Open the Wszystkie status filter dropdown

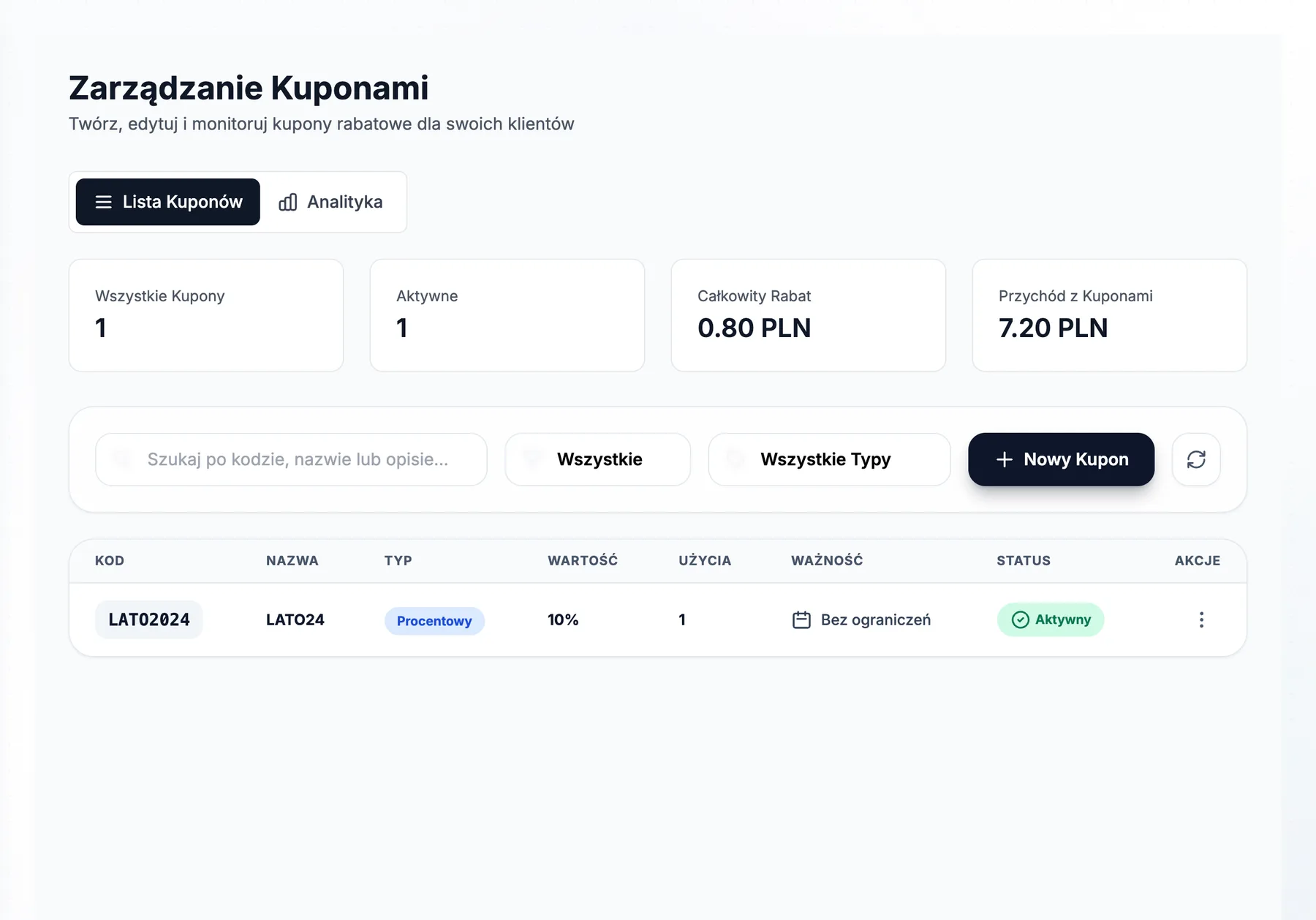(598, 459)
